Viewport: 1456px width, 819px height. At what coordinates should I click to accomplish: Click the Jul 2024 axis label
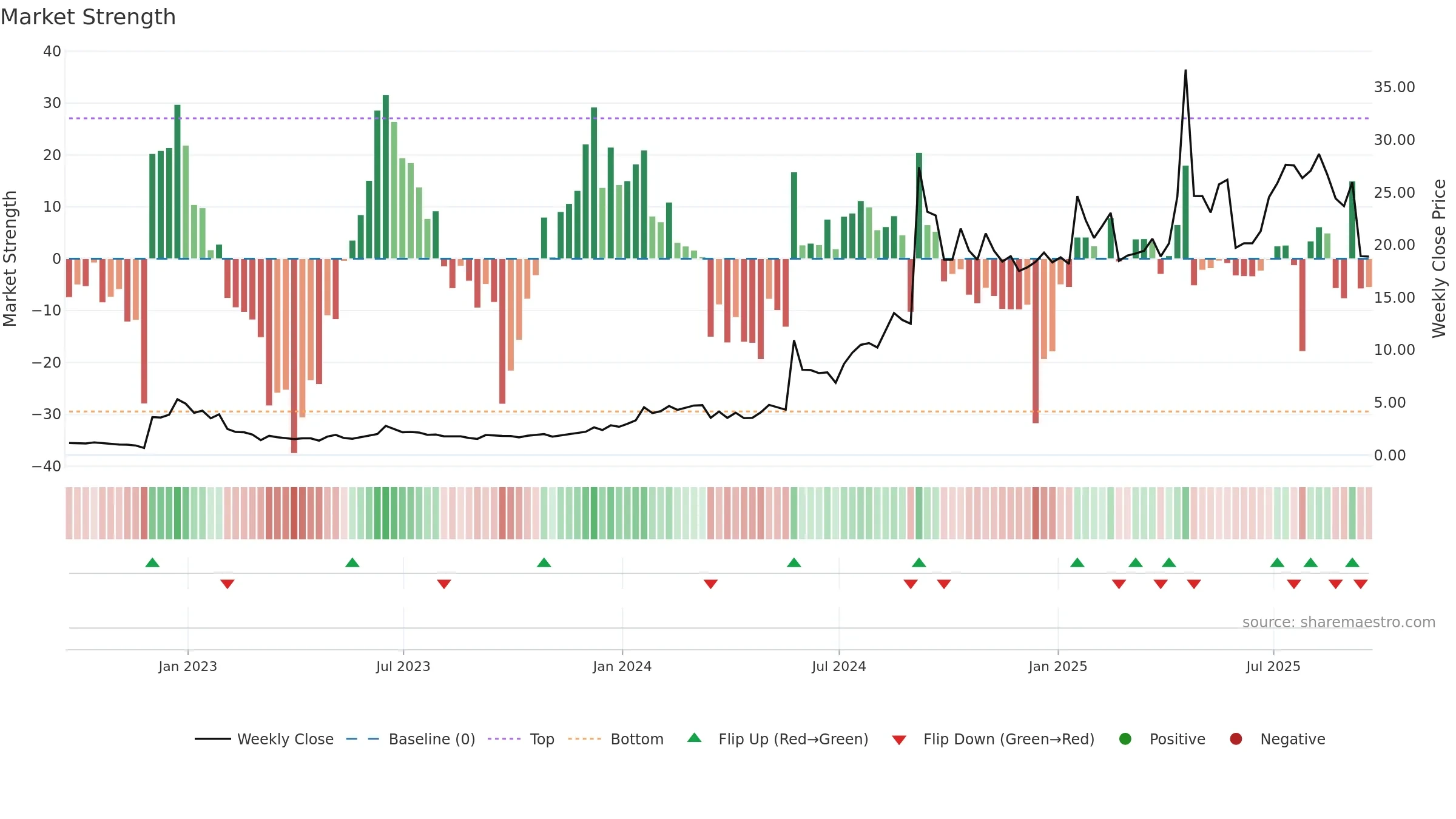click(x=839, y=667)
